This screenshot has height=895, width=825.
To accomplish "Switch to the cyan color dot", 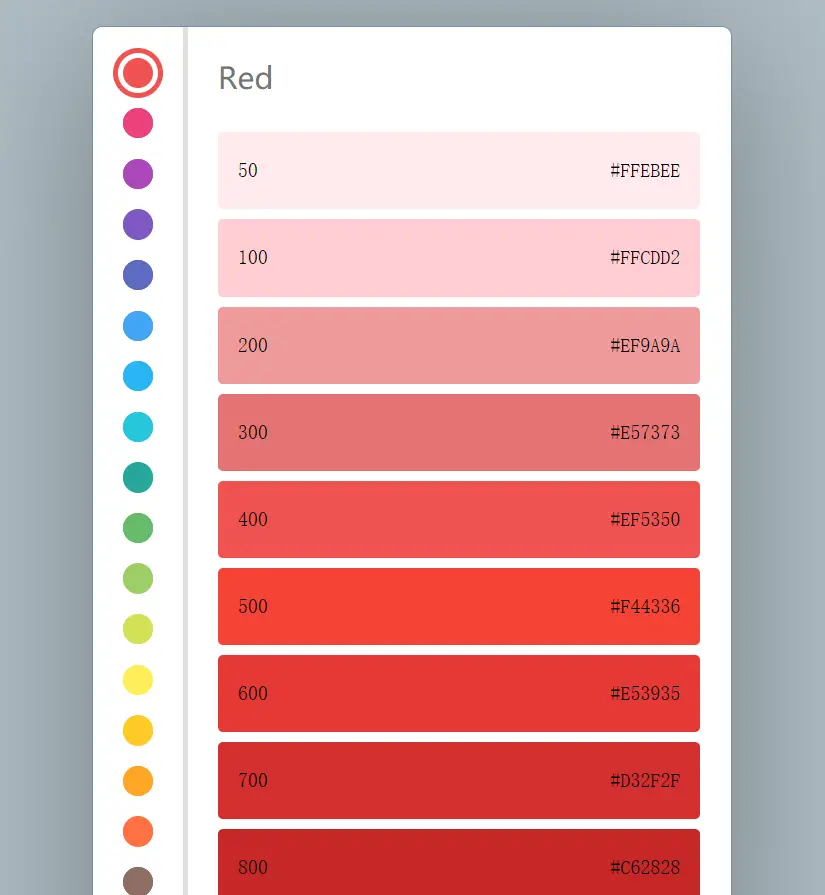I will [x=138, y=427].
